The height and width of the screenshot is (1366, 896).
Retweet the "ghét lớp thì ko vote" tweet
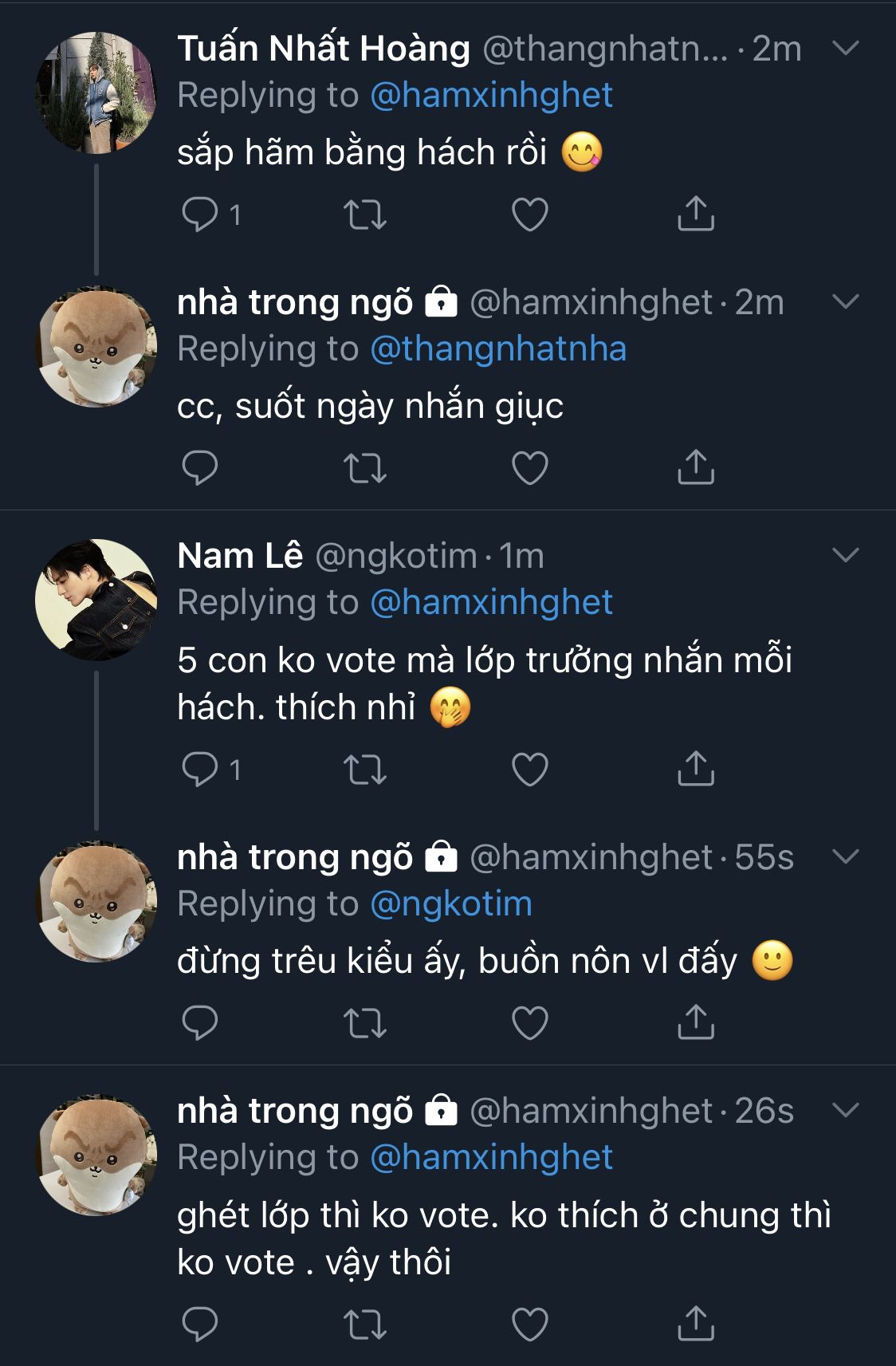(x=364, y=1324)
